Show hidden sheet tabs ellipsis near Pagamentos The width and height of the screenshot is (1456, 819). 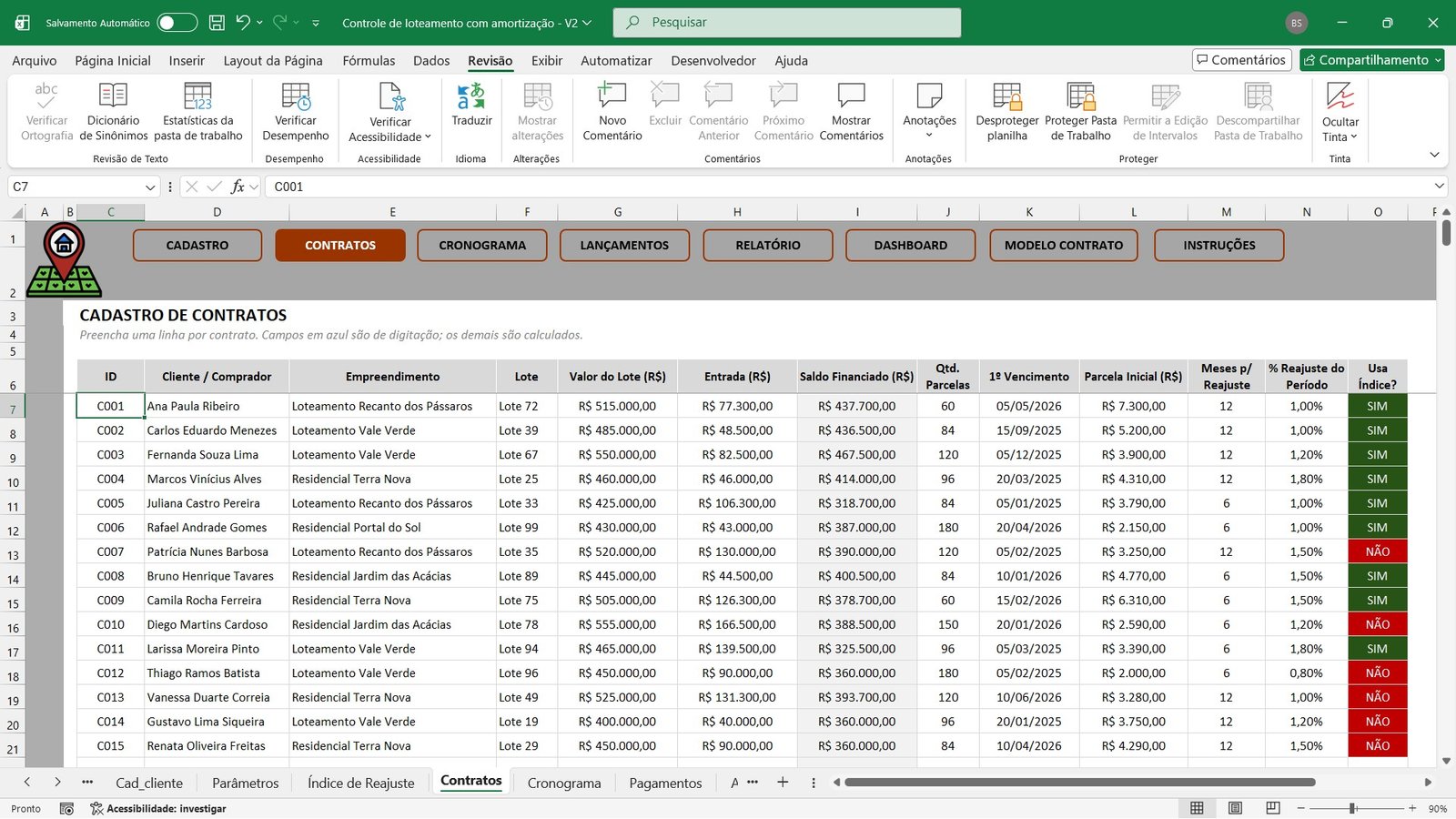pos(753,782)
